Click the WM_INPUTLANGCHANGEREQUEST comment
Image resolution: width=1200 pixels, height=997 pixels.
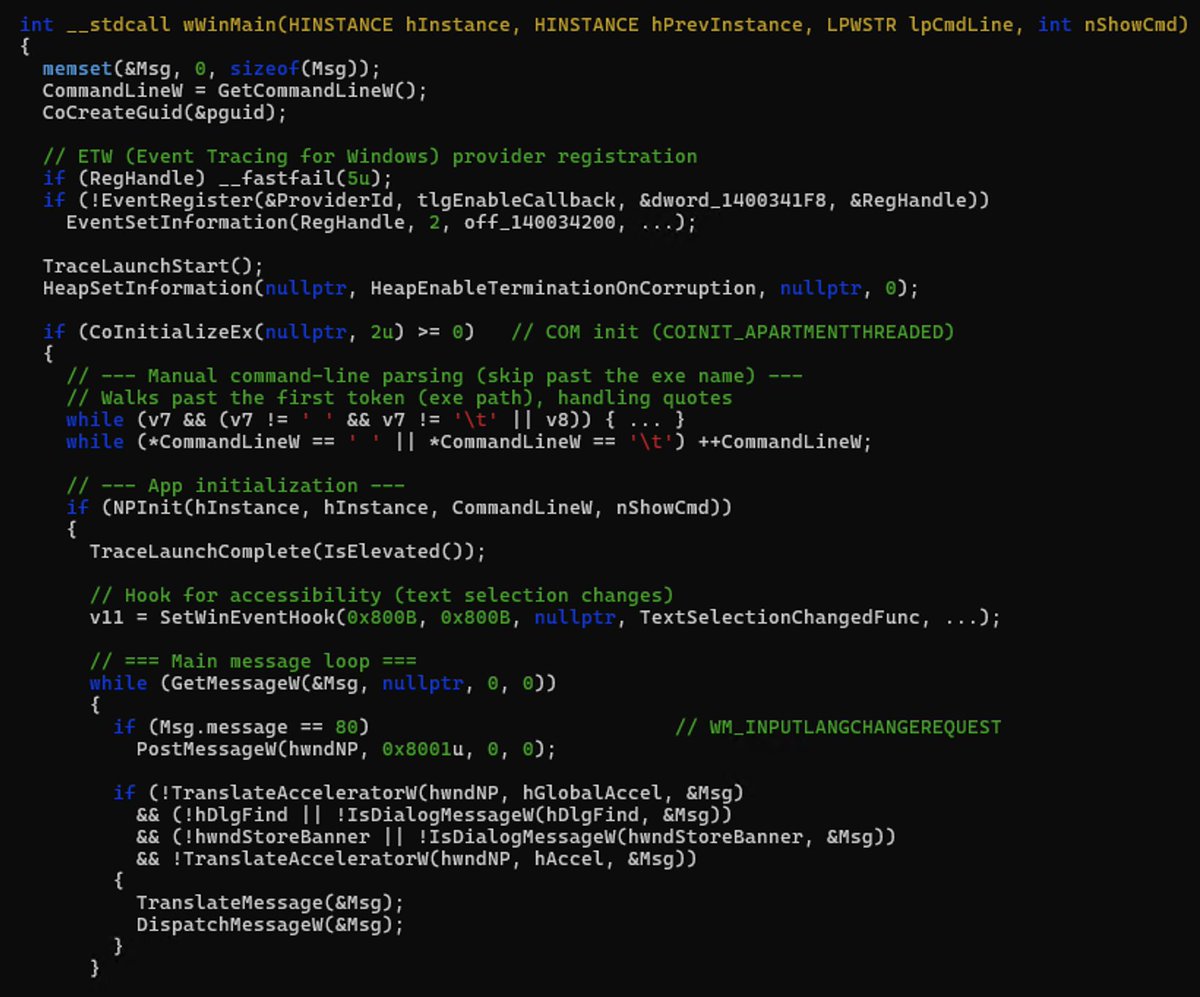838,727
